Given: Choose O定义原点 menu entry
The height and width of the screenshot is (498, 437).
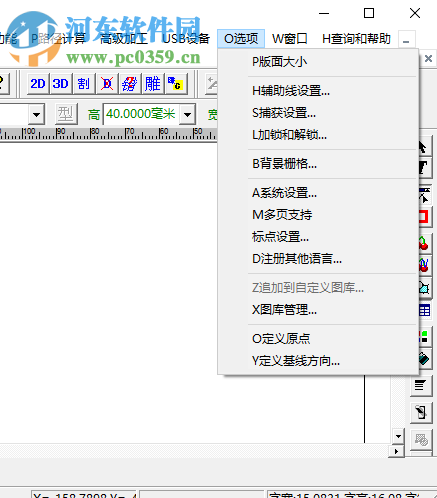Looking at the screenshot, I should [x=318, y=339].
